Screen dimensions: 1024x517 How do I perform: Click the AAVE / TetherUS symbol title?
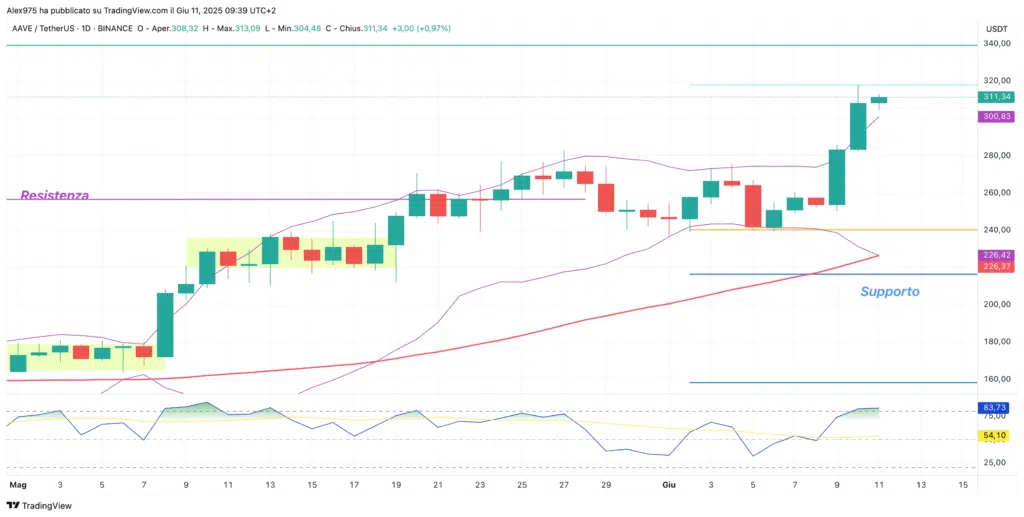(x=50, y=28)
